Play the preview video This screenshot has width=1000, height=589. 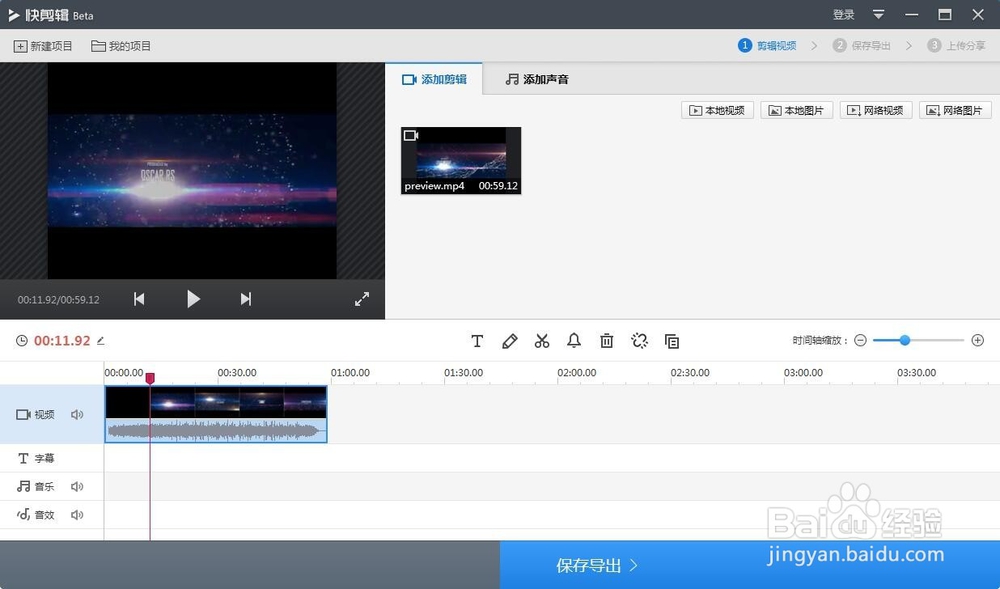(193, 299)
